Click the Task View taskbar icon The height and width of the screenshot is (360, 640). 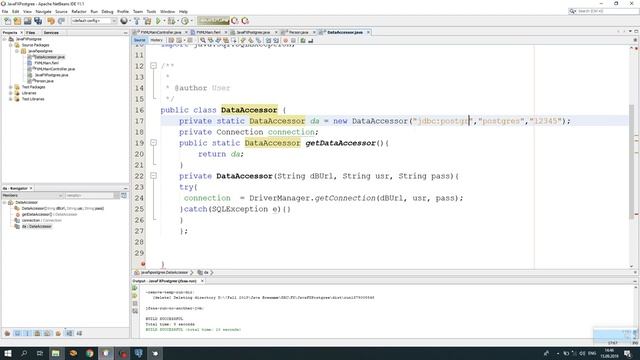click(40, 353)
